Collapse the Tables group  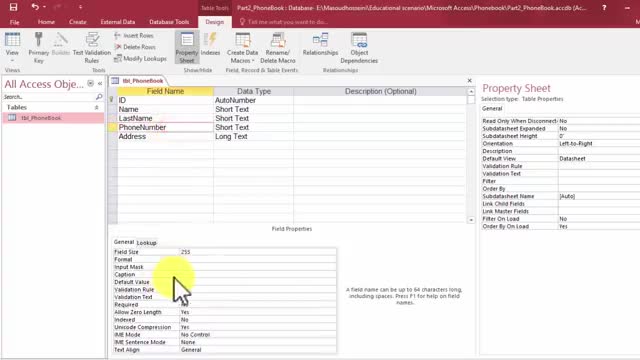point(97,107)
